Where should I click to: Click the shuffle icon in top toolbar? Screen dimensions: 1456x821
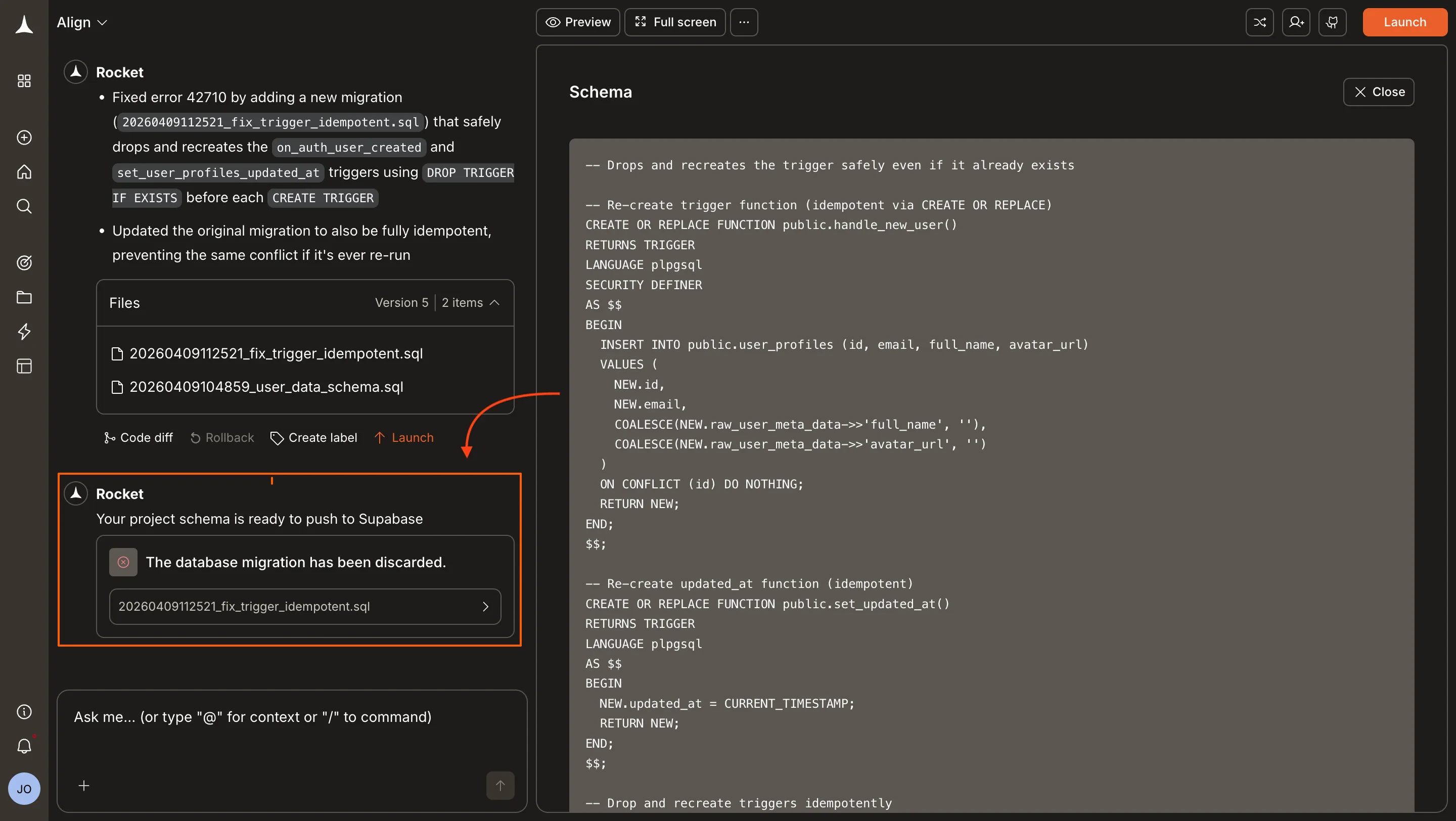click(x=1259, y=22)
